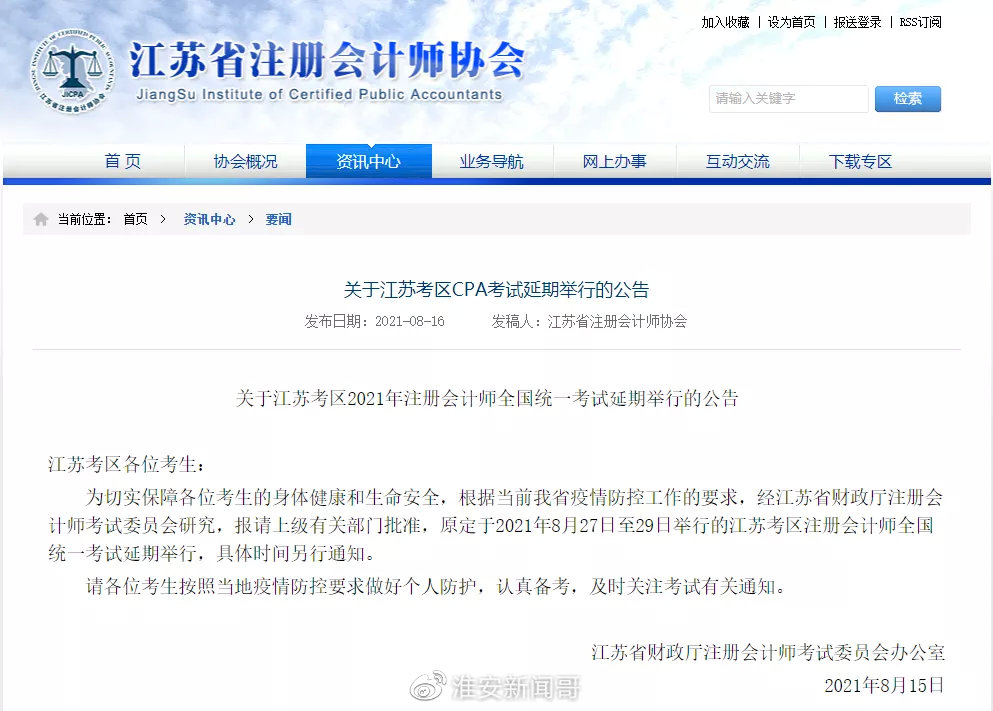Click 资讯中心 in the breadcrumb path

[209, 219]
